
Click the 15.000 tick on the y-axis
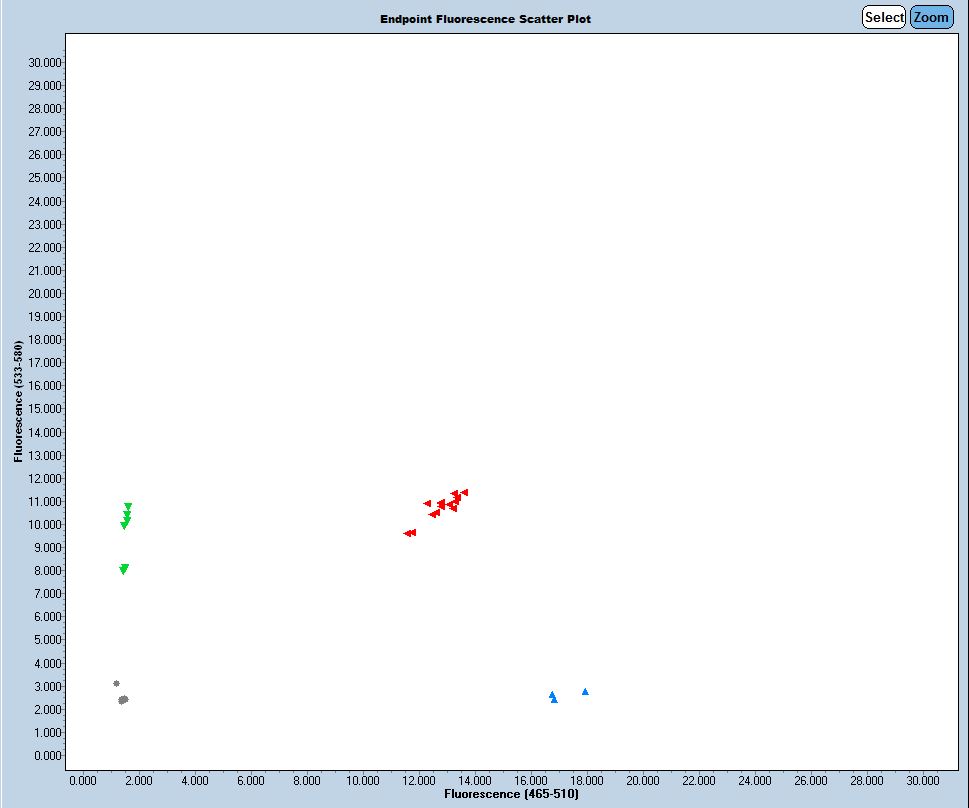(46, 409)
